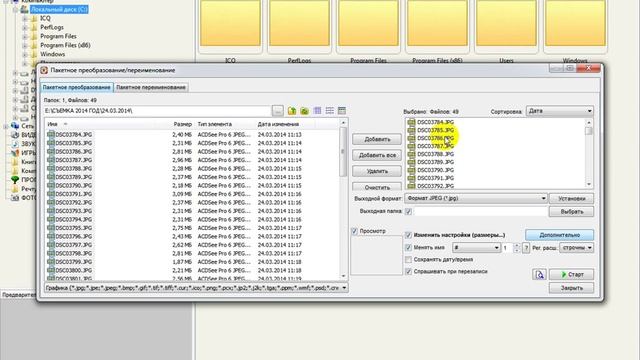This screenshot has width=640, height=360.
Task: Open the Рег. расш. строчны dropdown
Action: coord(576,248)
